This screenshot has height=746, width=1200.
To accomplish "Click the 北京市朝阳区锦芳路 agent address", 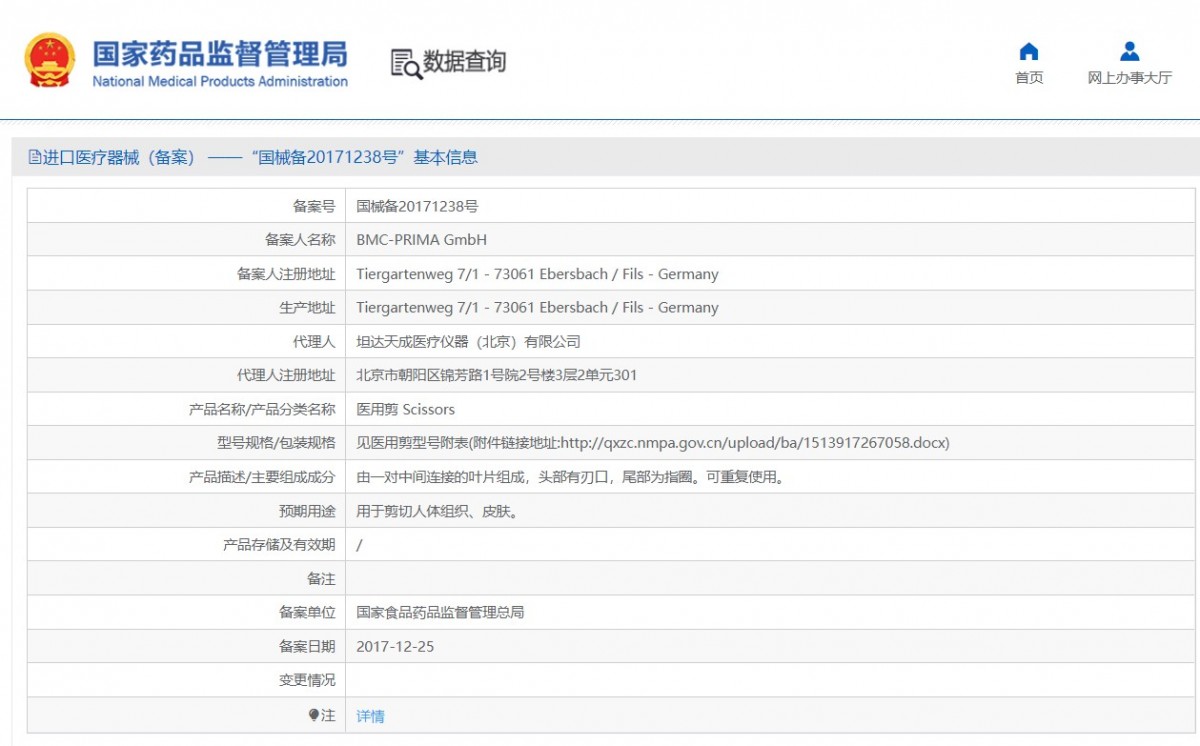I will click(496, 376).
